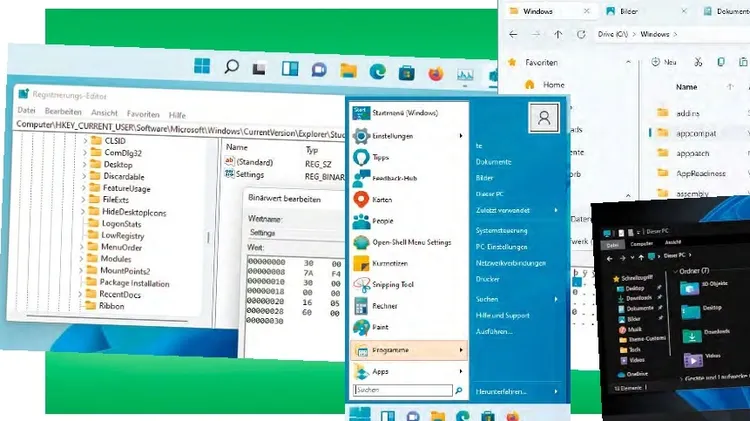Open Apps submenu in start menu

coord(409,371)
